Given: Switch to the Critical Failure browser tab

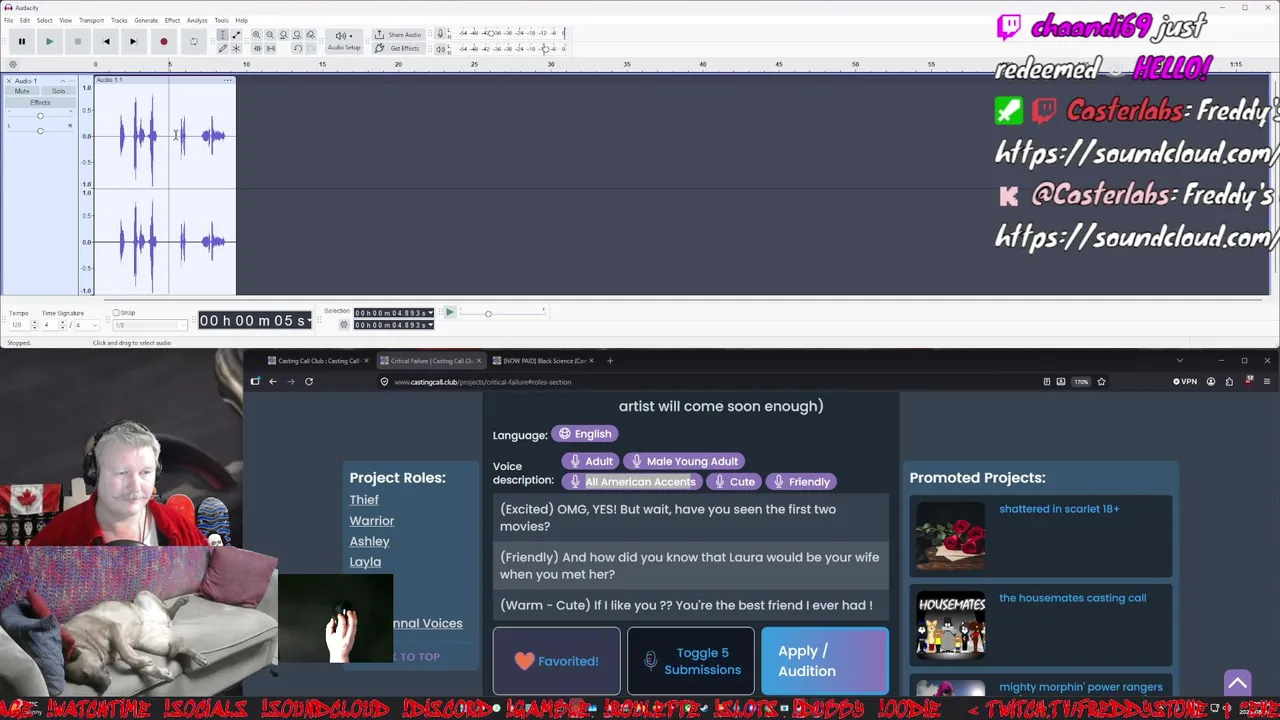Looking at the screenshot, I should pyautogui.click(x=432, y=361).
